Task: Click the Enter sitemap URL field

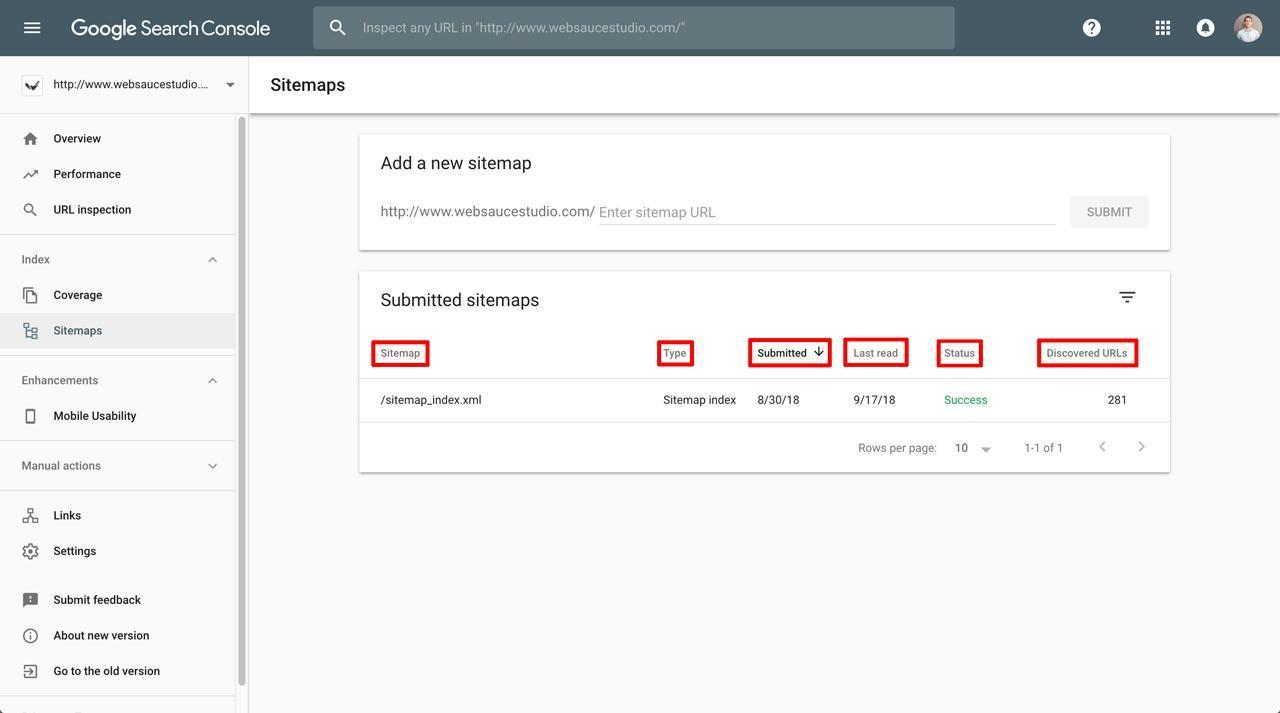Action: [827, 212]
